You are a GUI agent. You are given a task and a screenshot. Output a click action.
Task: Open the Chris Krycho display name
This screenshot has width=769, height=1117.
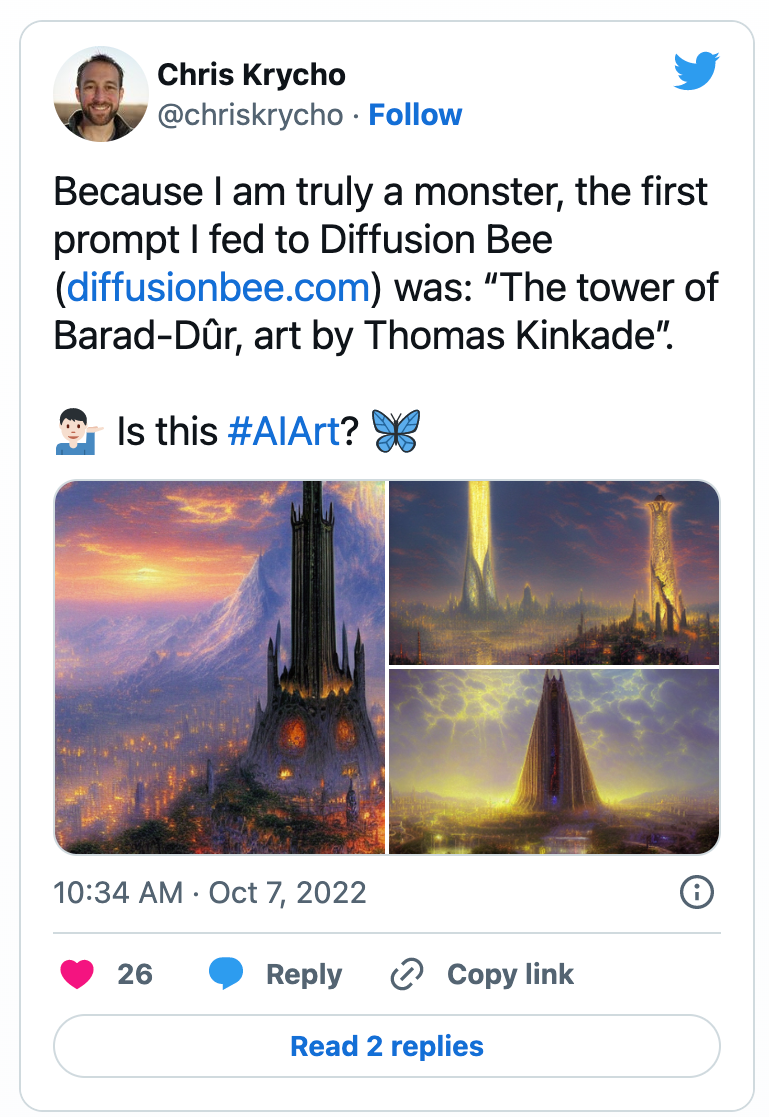[251, 75]
